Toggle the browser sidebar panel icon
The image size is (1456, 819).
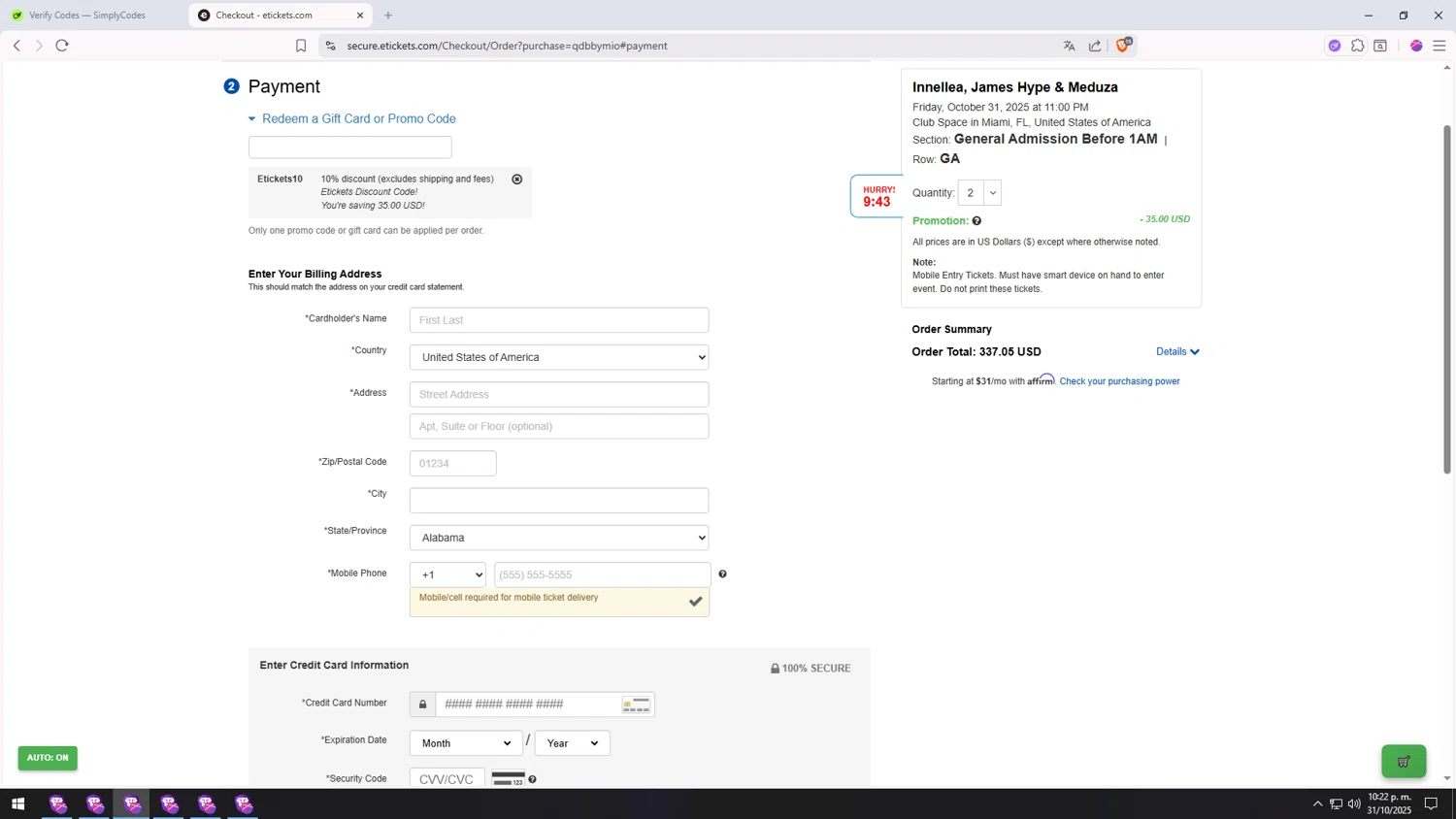click(1380, 46)
